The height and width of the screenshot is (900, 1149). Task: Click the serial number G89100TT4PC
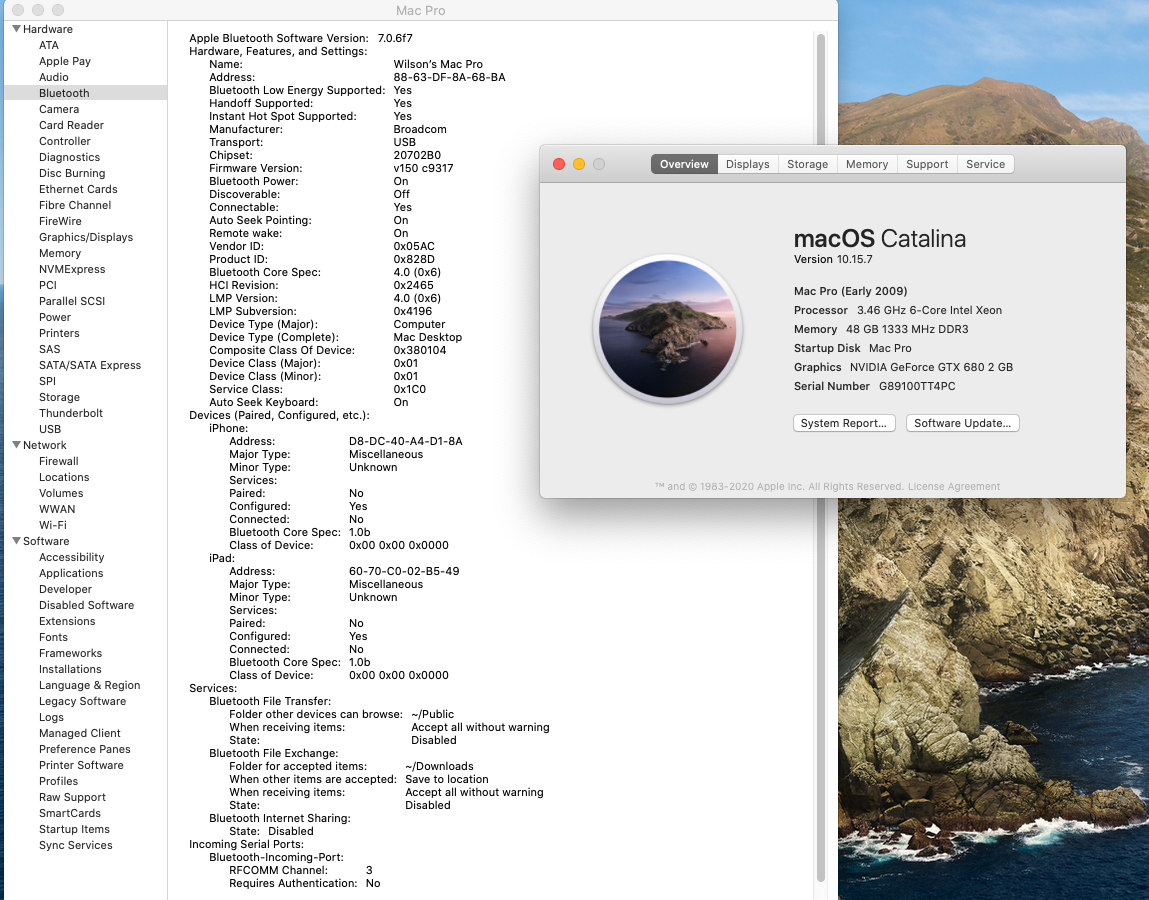click(917, 386)
